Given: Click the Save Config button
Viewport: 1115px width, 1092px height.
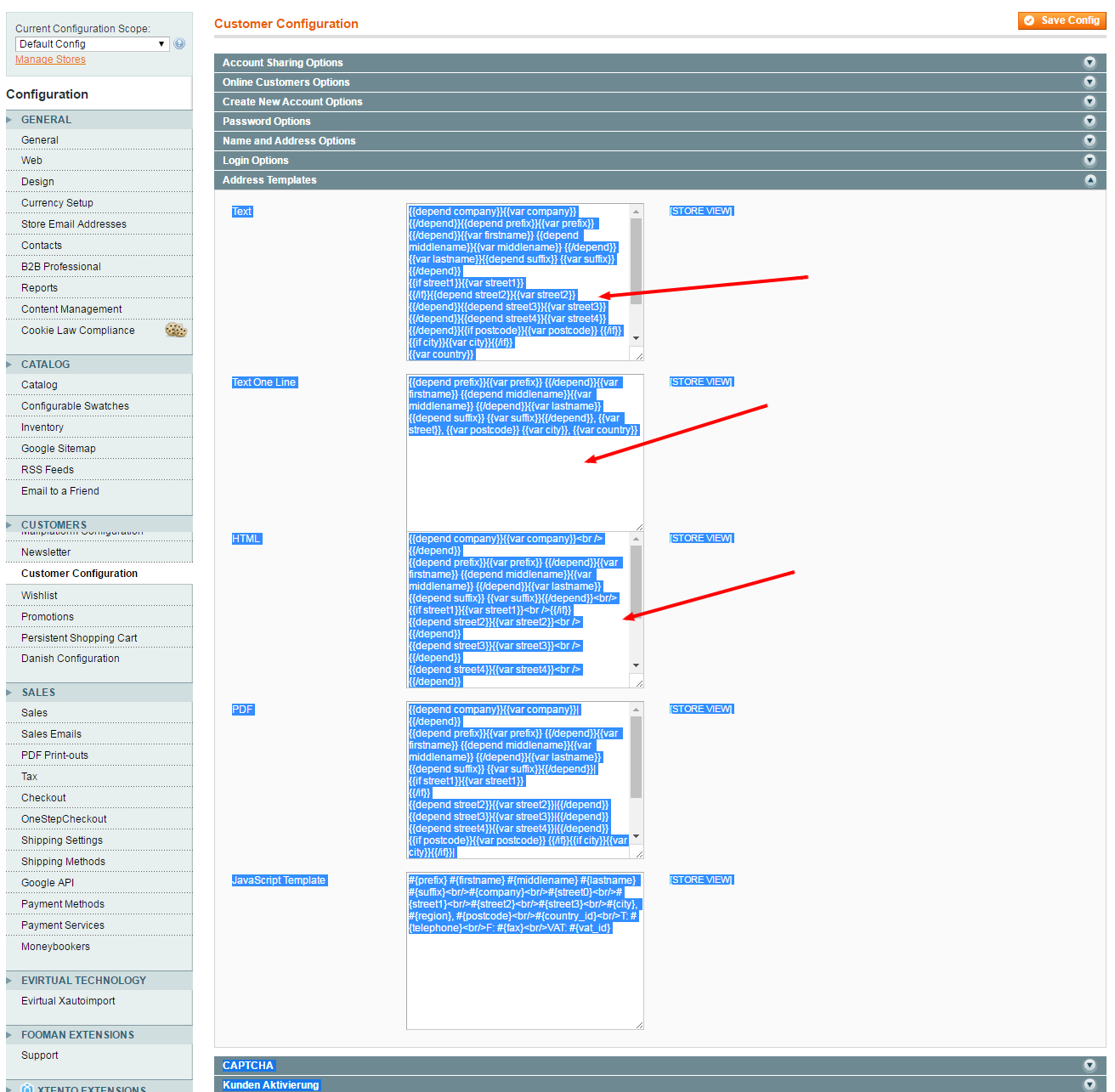Looking at the screenshot, I should (1061, 20).
